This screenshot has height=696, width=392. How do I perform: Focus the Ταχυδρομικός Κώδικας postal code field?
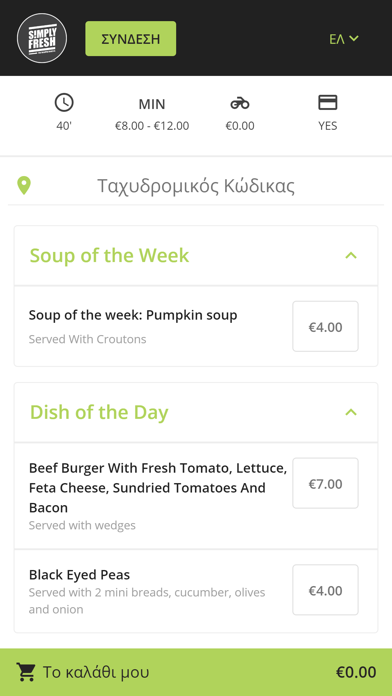pyautogui.click(x=196, y=186)
